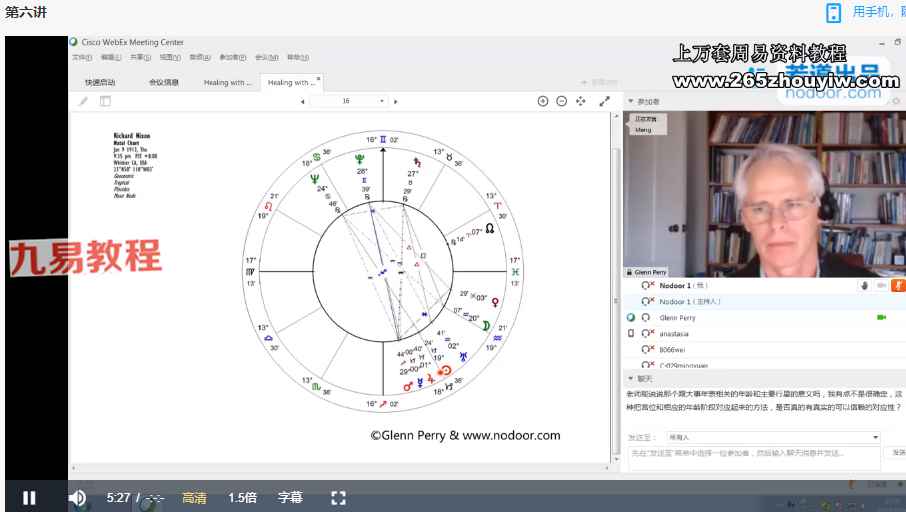Viewport: 906px width, 512px height.
Task: Click the Cisco WebEx Meeting Center title
Action: tap(132, 42)
